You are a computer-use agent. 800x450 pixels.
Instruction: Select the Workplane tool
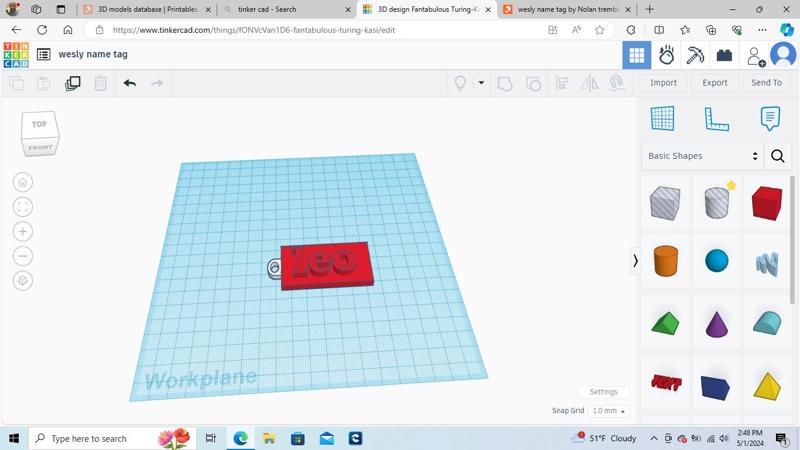click(x=662, y=118)
